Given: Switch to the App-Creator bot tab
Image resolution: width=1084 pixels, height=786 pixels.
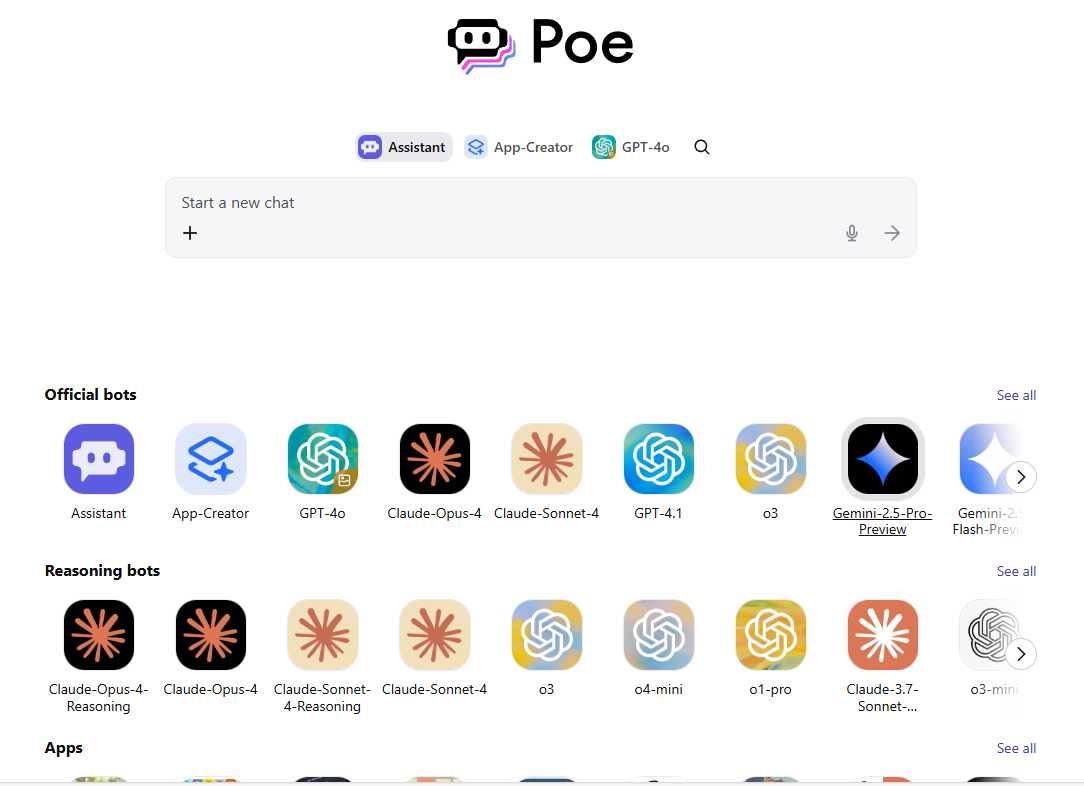Looking at the screenshot, I should 519,147.
